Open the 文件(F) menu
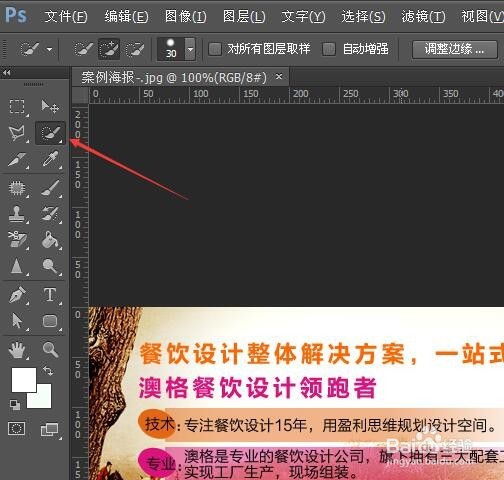The width and height of the screenshot is (504, 480). point(66,16)
